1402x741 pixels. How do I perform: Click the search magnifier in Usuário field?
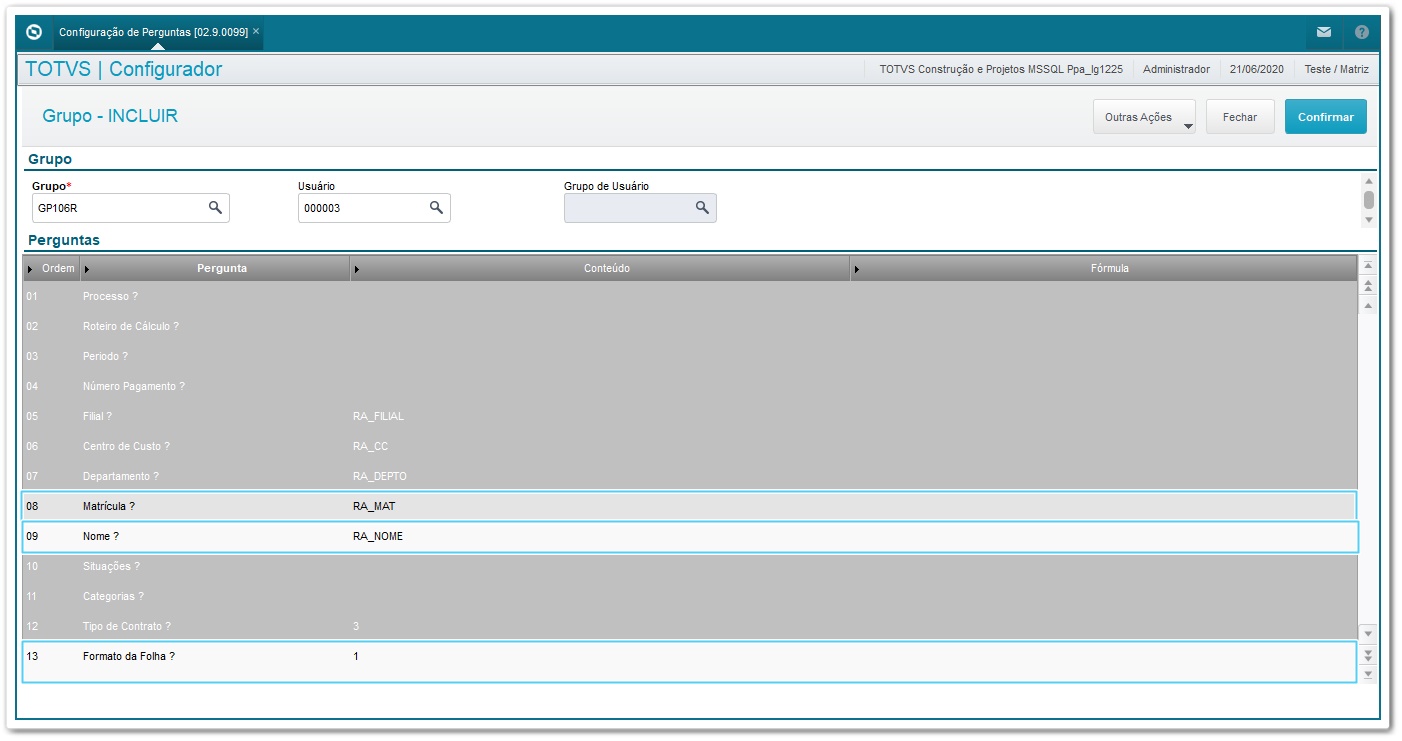(436, 207)
